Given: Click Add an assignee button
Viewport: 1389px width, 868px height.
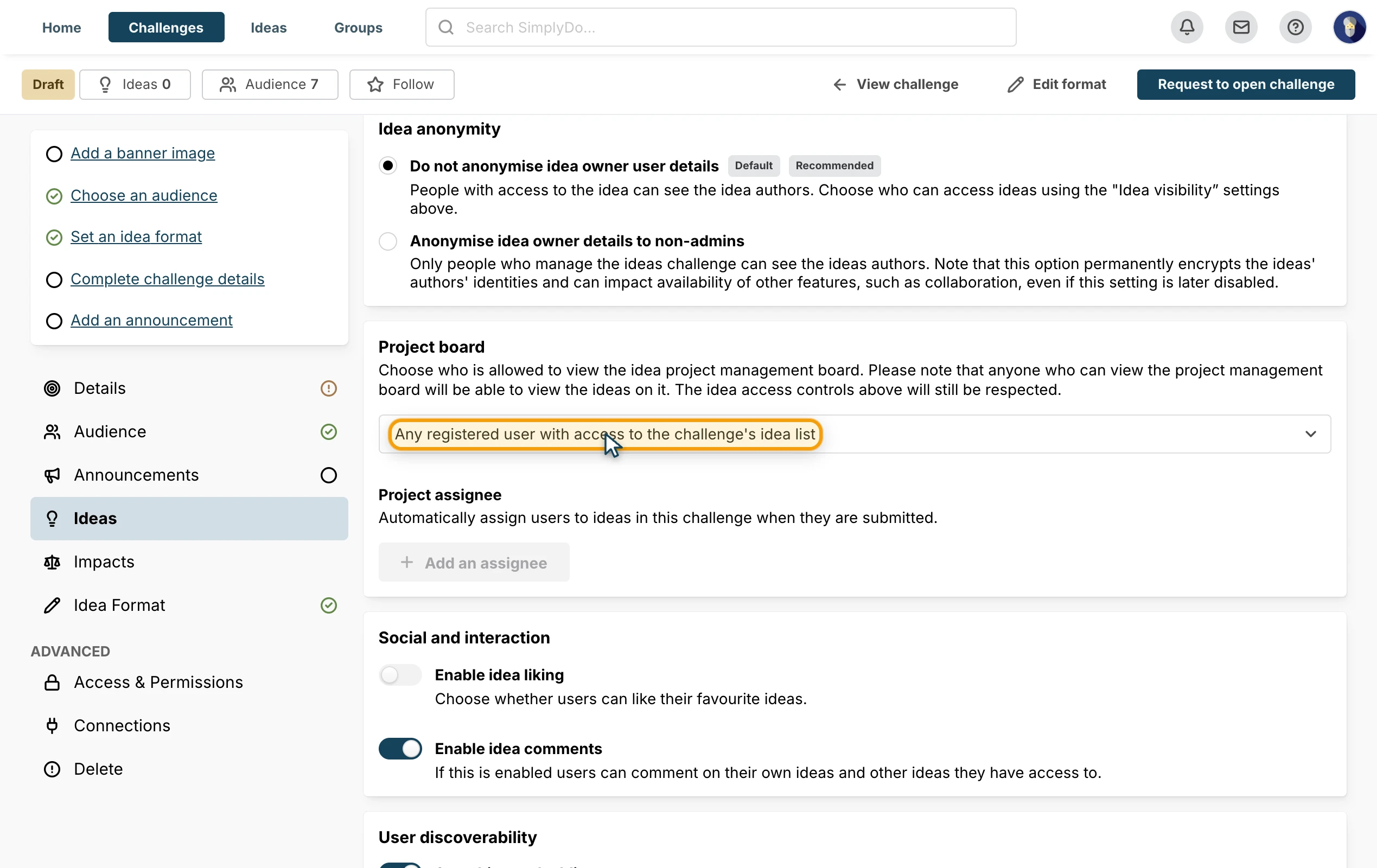Looking at the screenshot, I should point(474,563).
